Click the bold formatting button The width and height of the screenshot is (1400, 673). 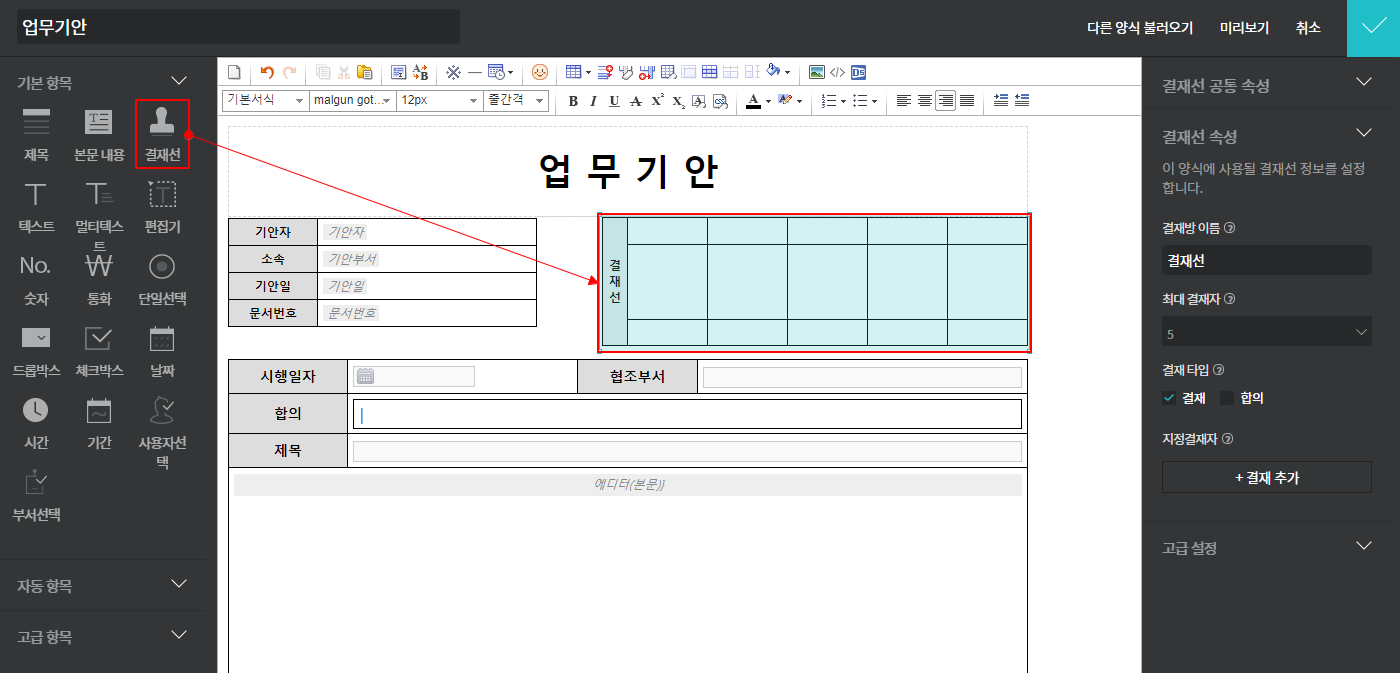573,101
